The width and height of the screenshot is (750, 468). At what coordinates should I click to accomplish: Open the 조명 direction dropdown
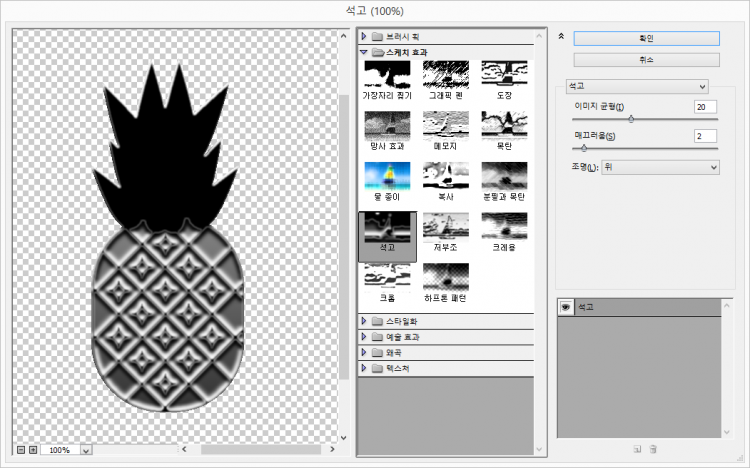pos(660,168)
